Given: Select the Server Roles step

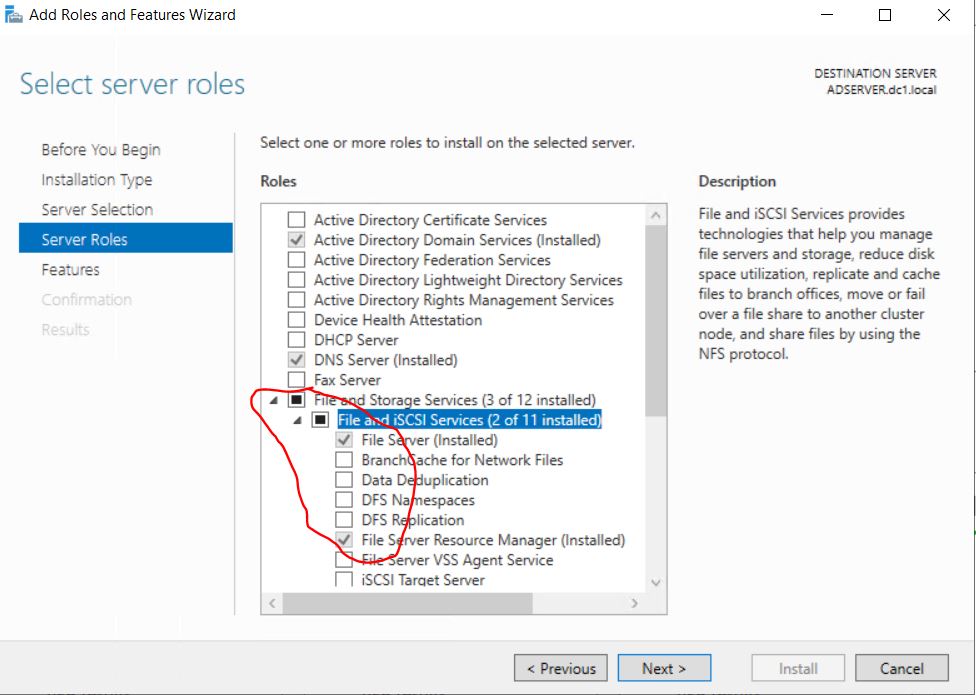Looking at the screenshot, I should point(126,238).
